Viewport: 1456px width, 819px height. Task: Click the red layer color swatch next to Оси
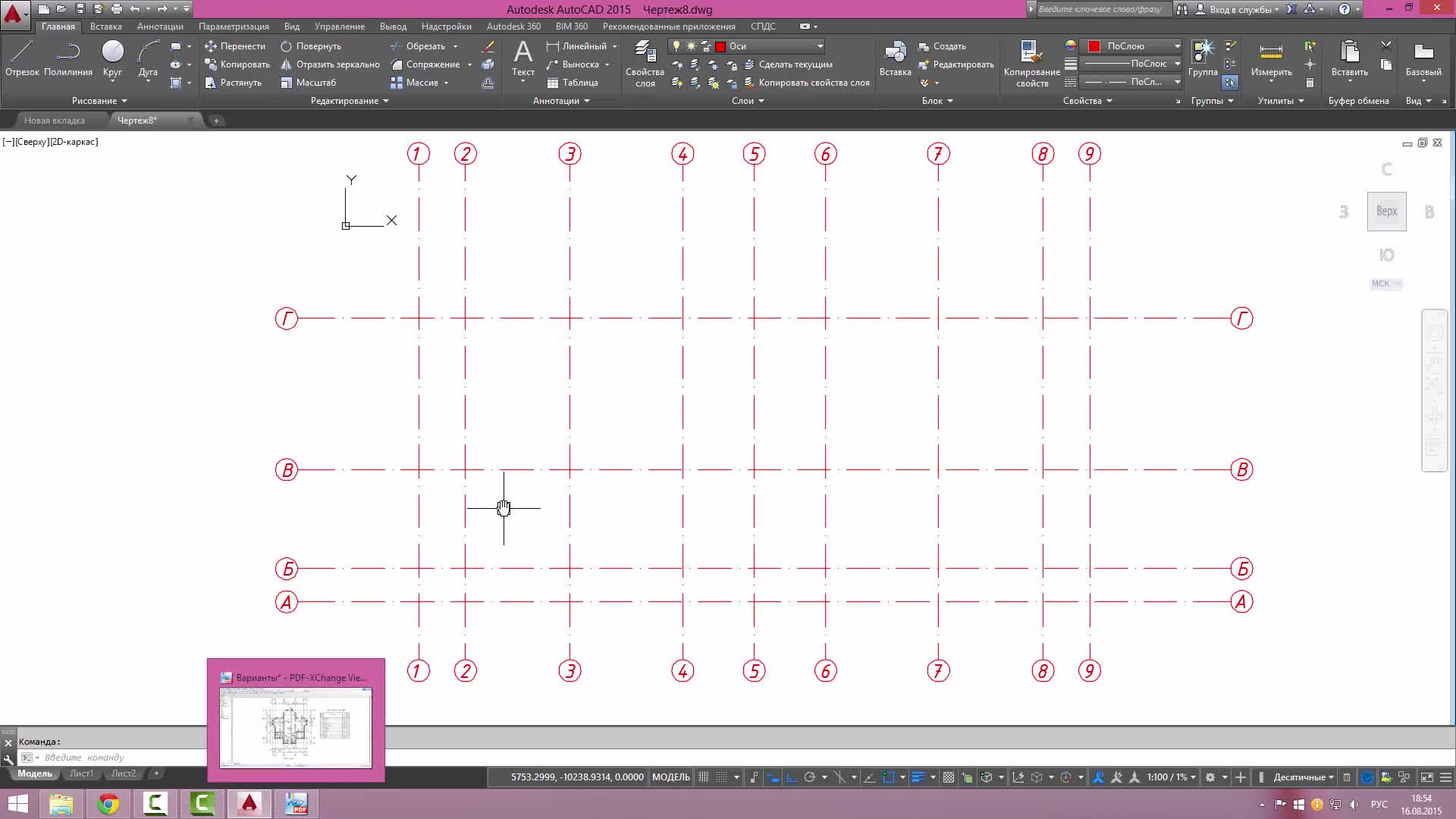pos(720,46)
